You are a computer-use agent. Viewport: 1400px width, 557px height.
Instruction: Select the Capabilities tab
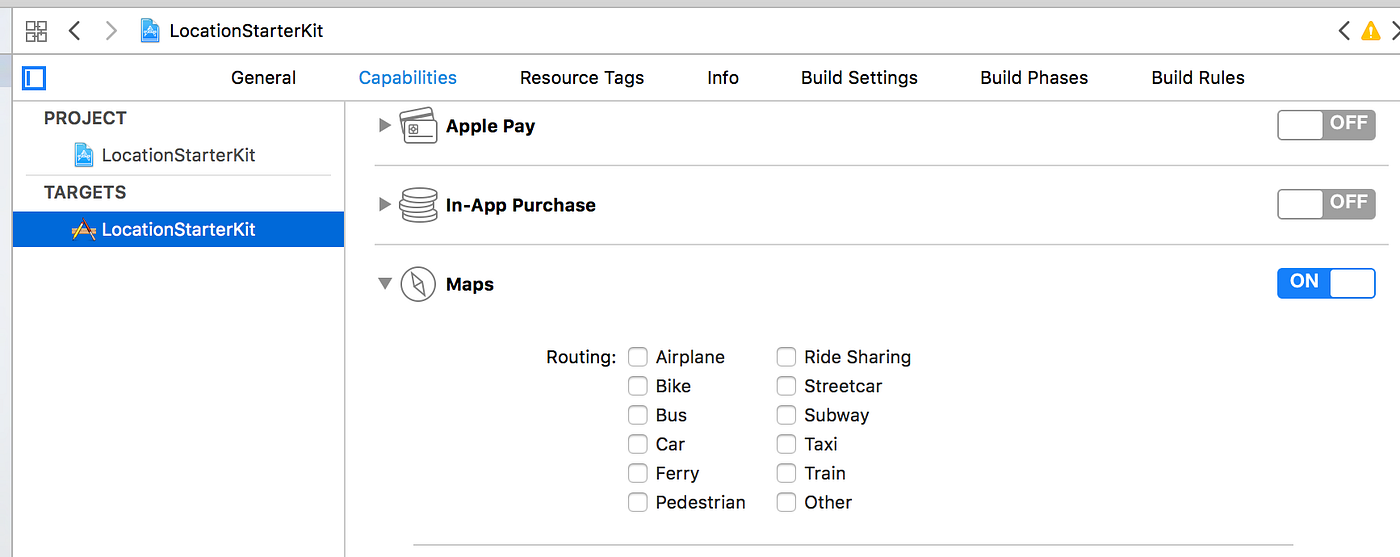(408, 78)
